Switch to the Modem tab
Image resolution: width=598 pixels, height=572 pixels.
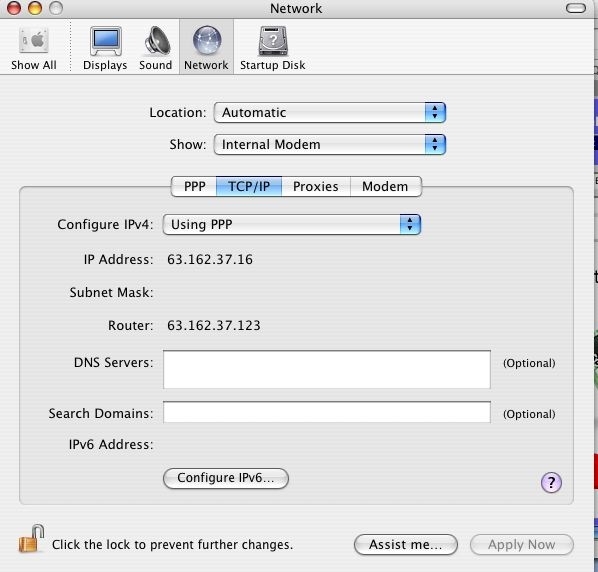tap(386, 186)
